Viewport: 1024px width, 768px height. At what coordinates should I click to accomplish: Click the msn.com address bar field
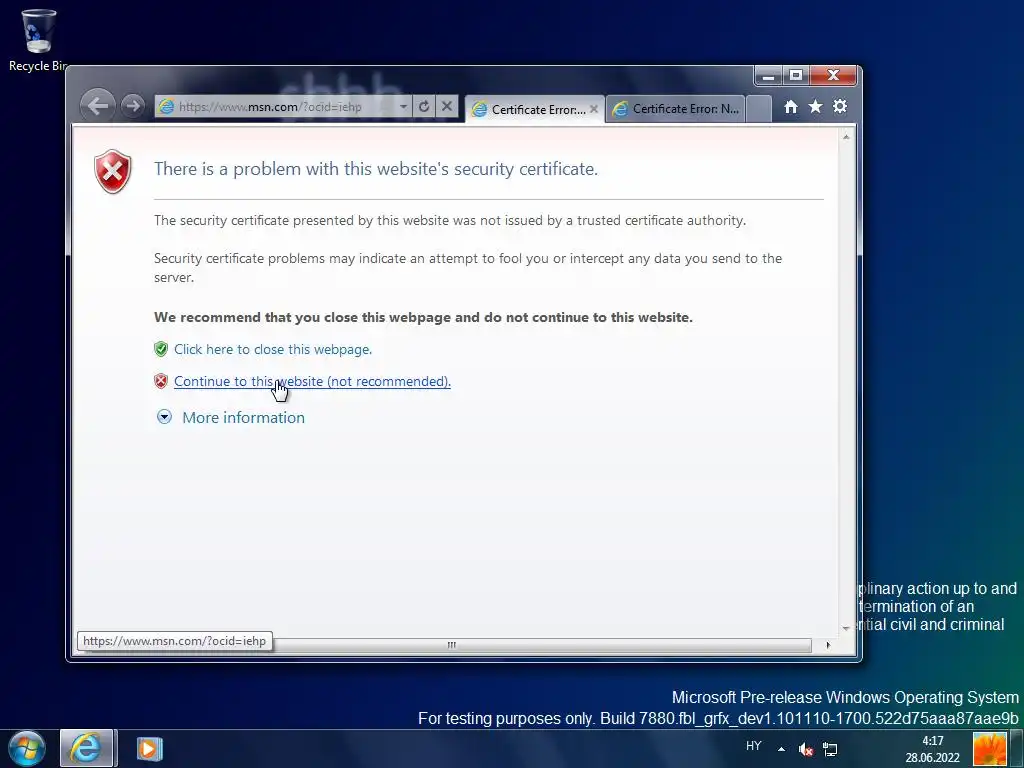point(275,106)
